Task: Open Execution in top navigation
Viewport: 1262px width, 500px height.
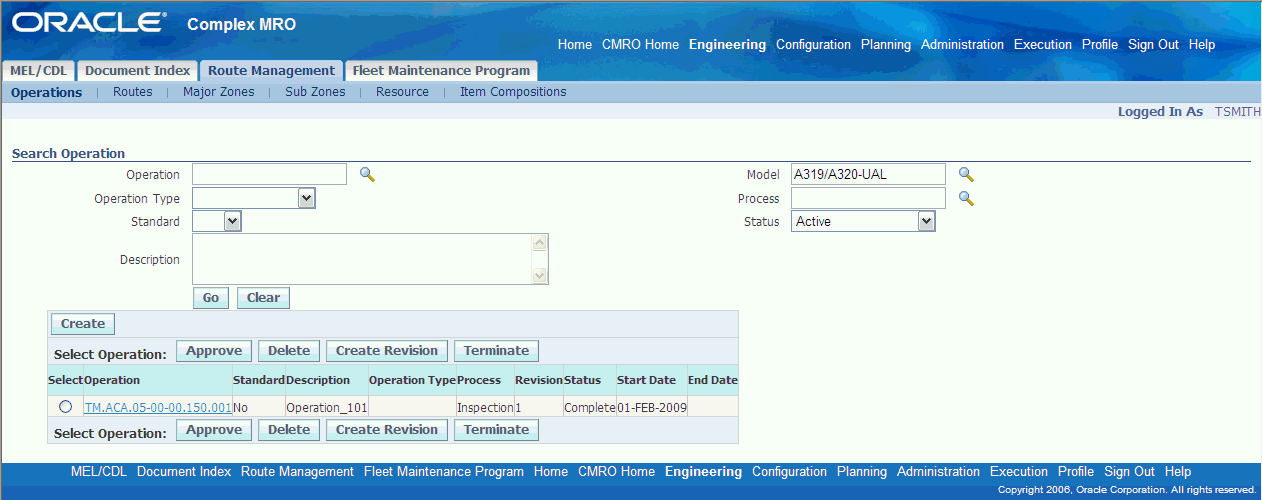Action: (x=1043, y=45)
